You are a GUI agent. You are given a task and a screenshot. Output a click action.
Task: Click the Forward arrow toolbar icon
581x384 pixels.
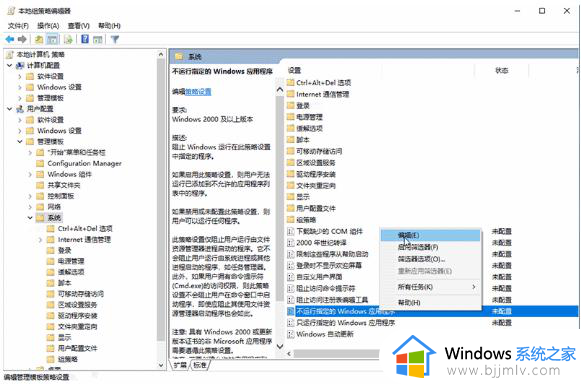pos(22,39)
